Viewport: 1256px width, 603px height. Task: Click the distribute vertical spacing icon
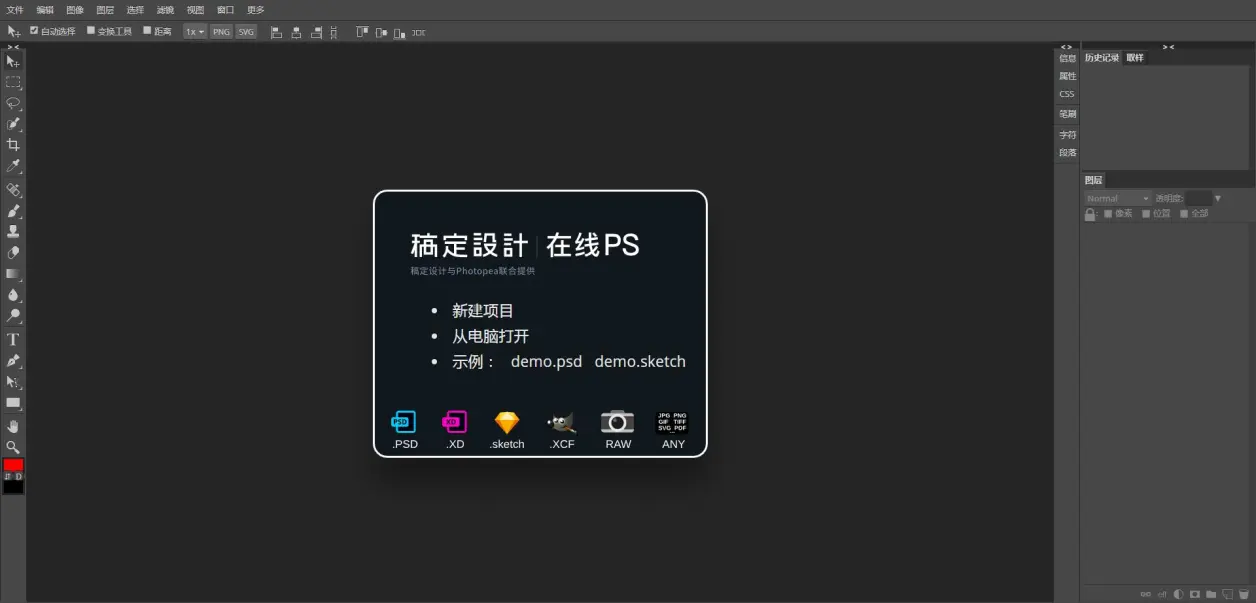tap(334, 32)
